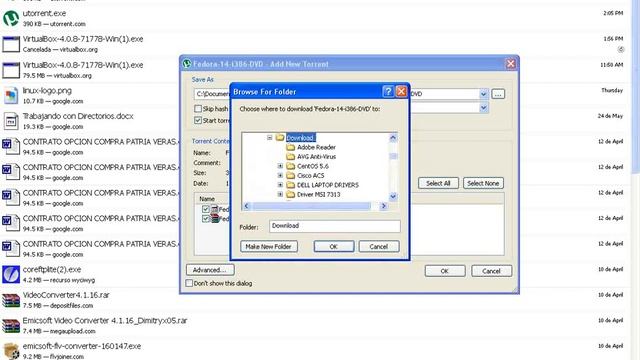
Task: Click the folder tree horizontal scrollbar thumb
Action: [x=311, y=206]
